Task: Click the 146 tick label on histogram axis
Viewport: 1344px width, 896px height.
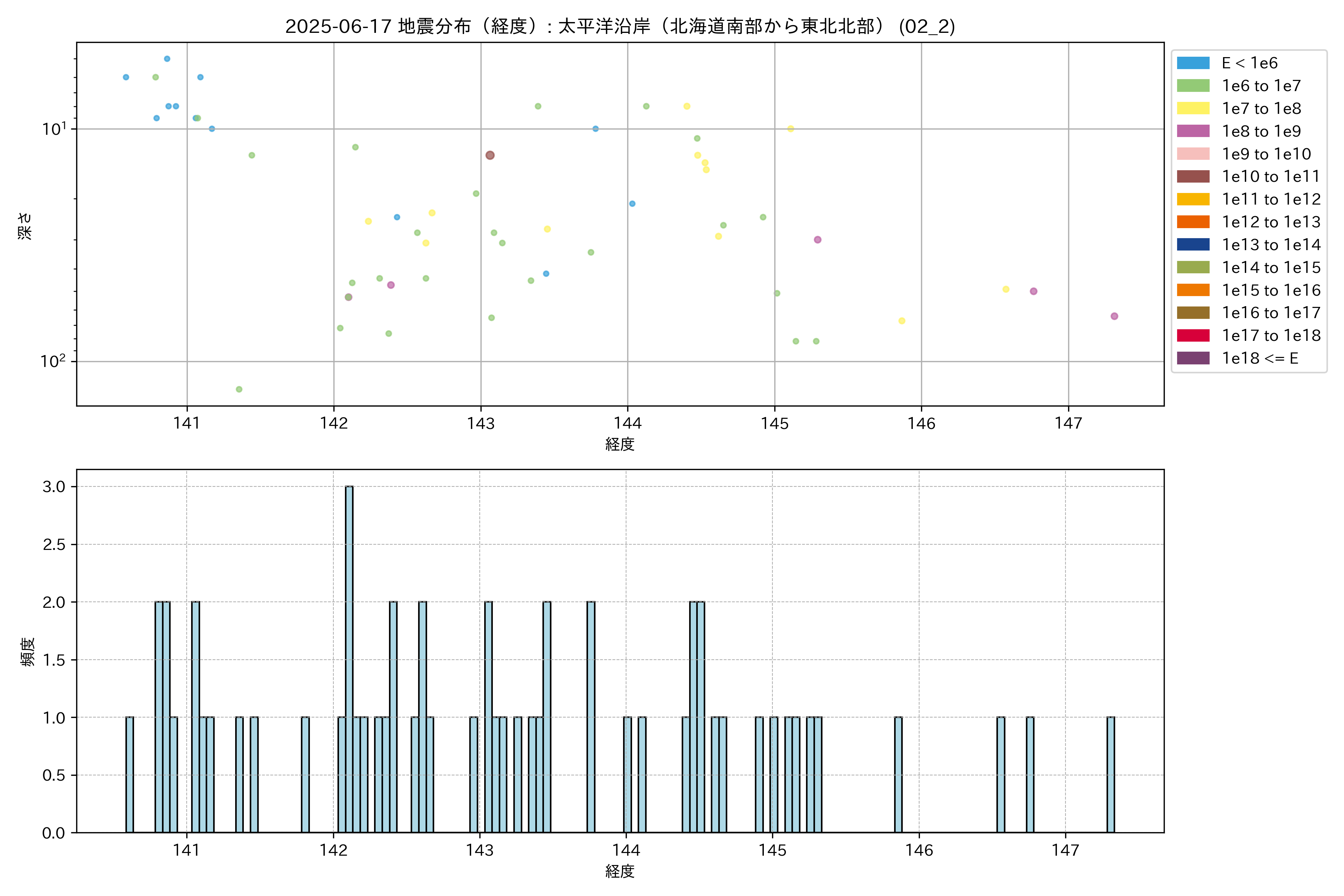Action: 919,850
